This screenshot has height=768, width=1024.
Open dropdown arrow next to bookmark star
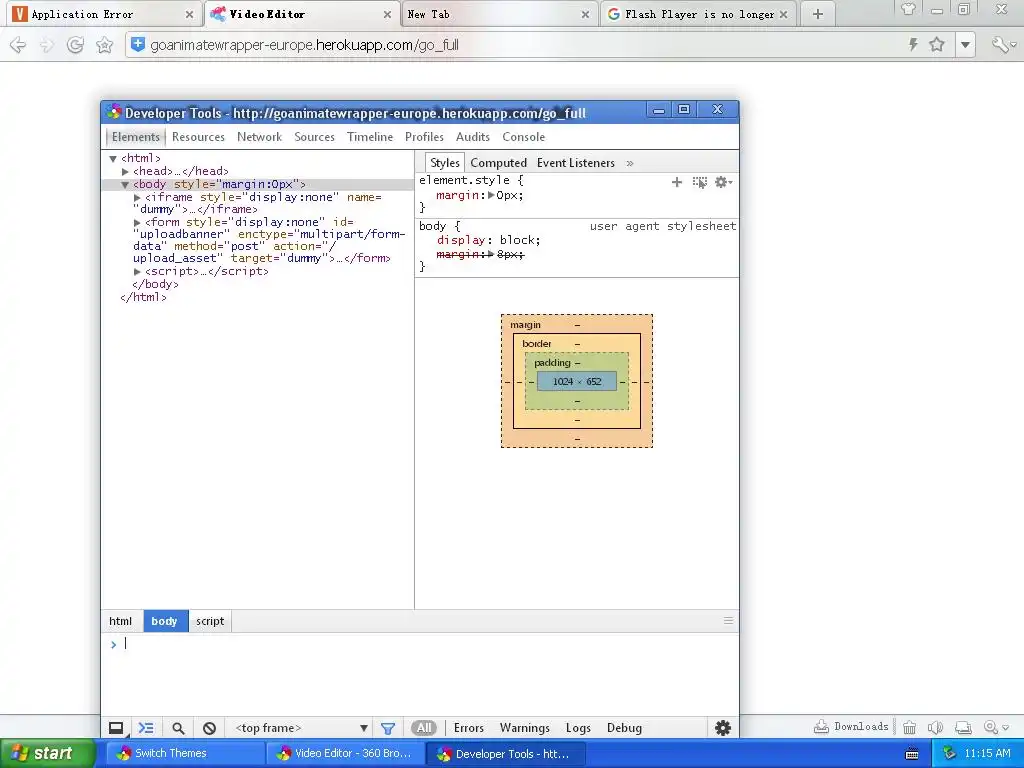pyautogui.click(x=965, y=45)
